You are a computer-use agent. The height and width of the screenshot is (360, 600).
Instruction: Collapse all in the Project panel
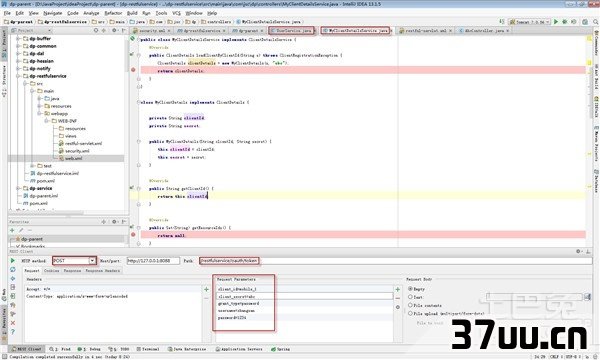[104, 30]
